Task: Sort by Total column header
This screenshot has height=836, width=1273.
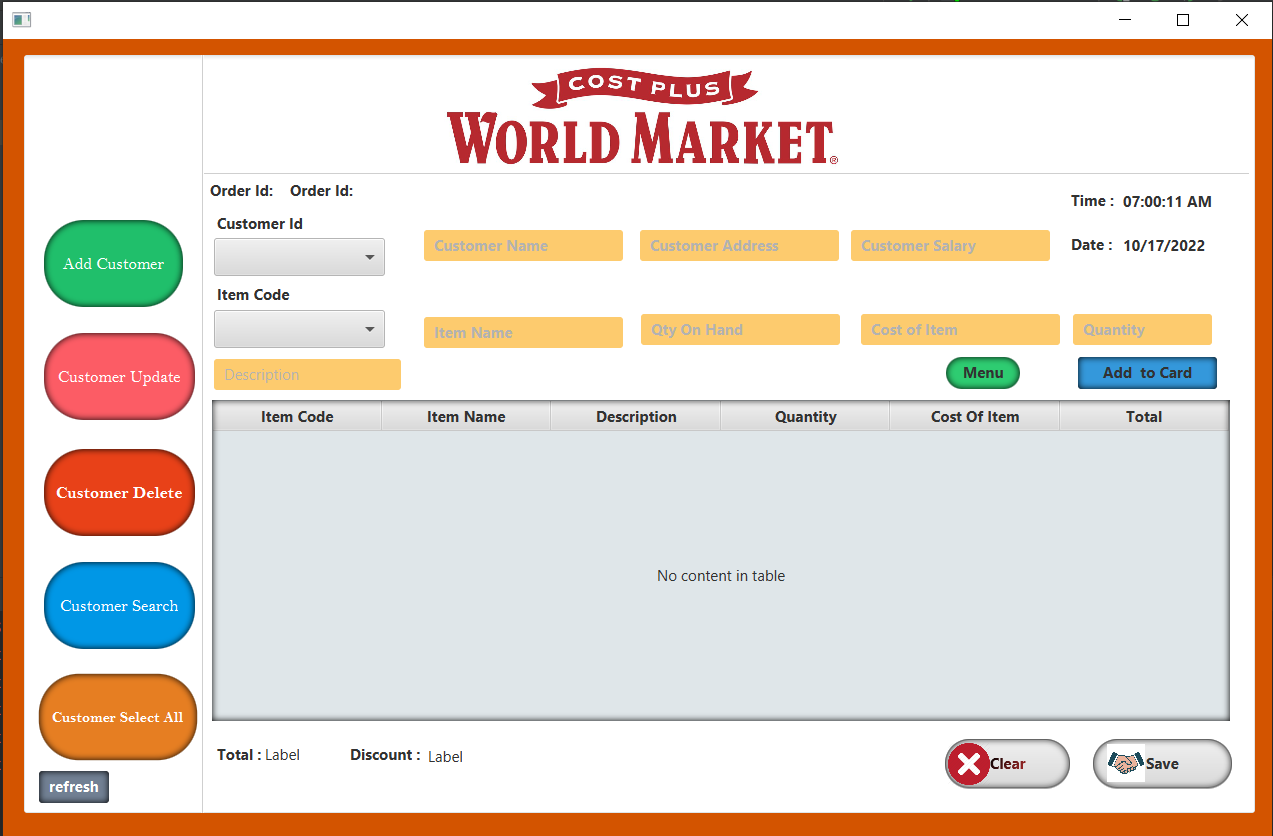Action: (1143, 417)
